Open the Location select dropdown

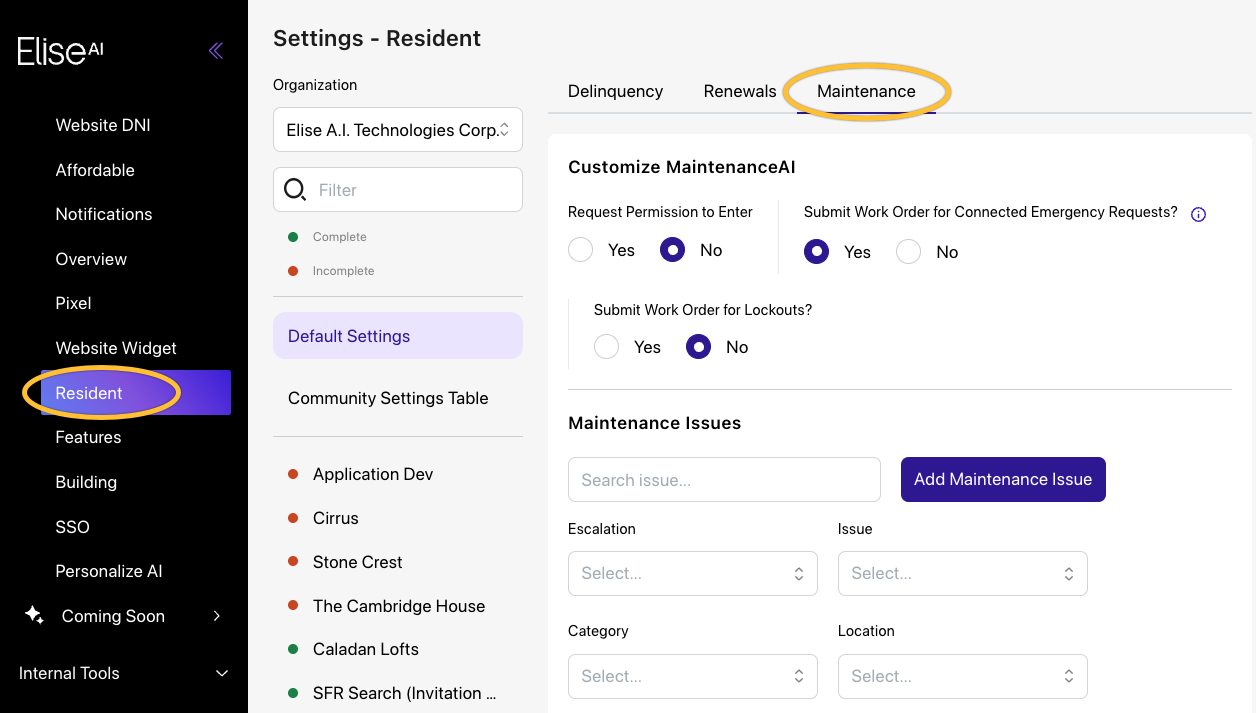click(x=963, y=677)
